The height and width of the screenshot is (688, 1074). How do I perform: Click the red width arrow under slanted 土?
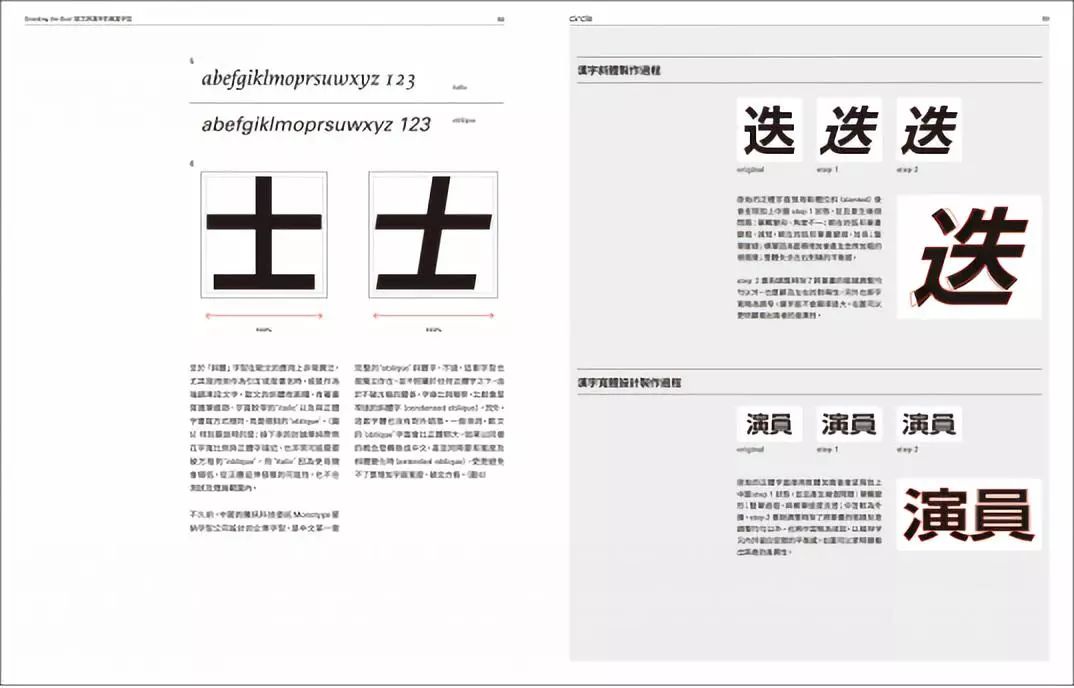[433, 316]
